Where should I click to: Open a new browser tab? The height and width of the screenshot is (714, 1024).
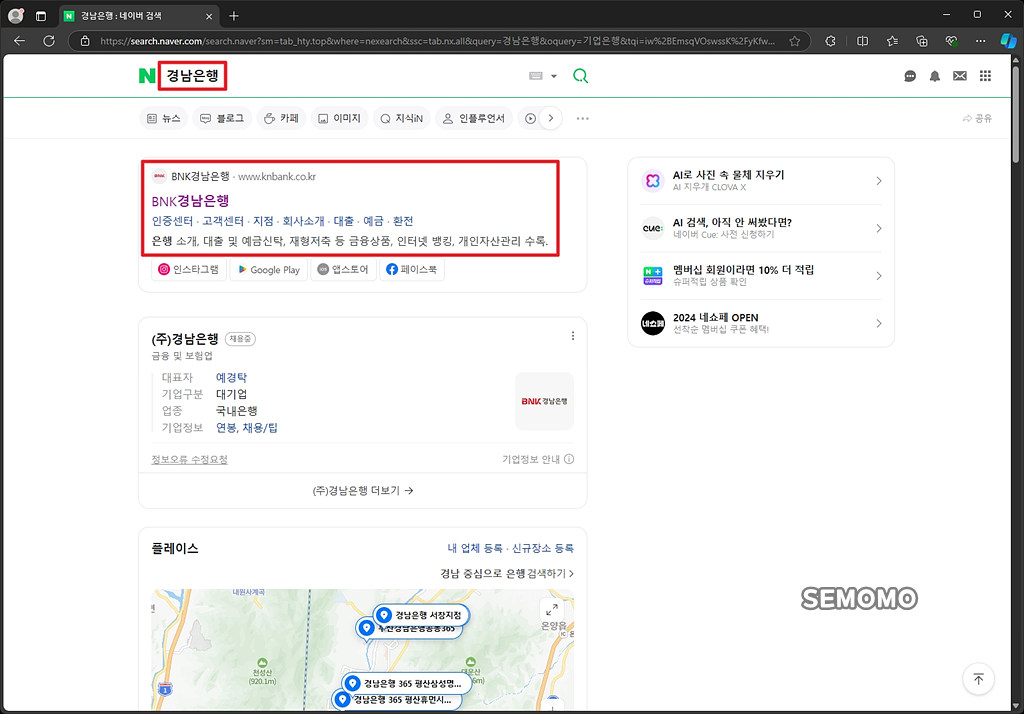click(x=234, y=16)
